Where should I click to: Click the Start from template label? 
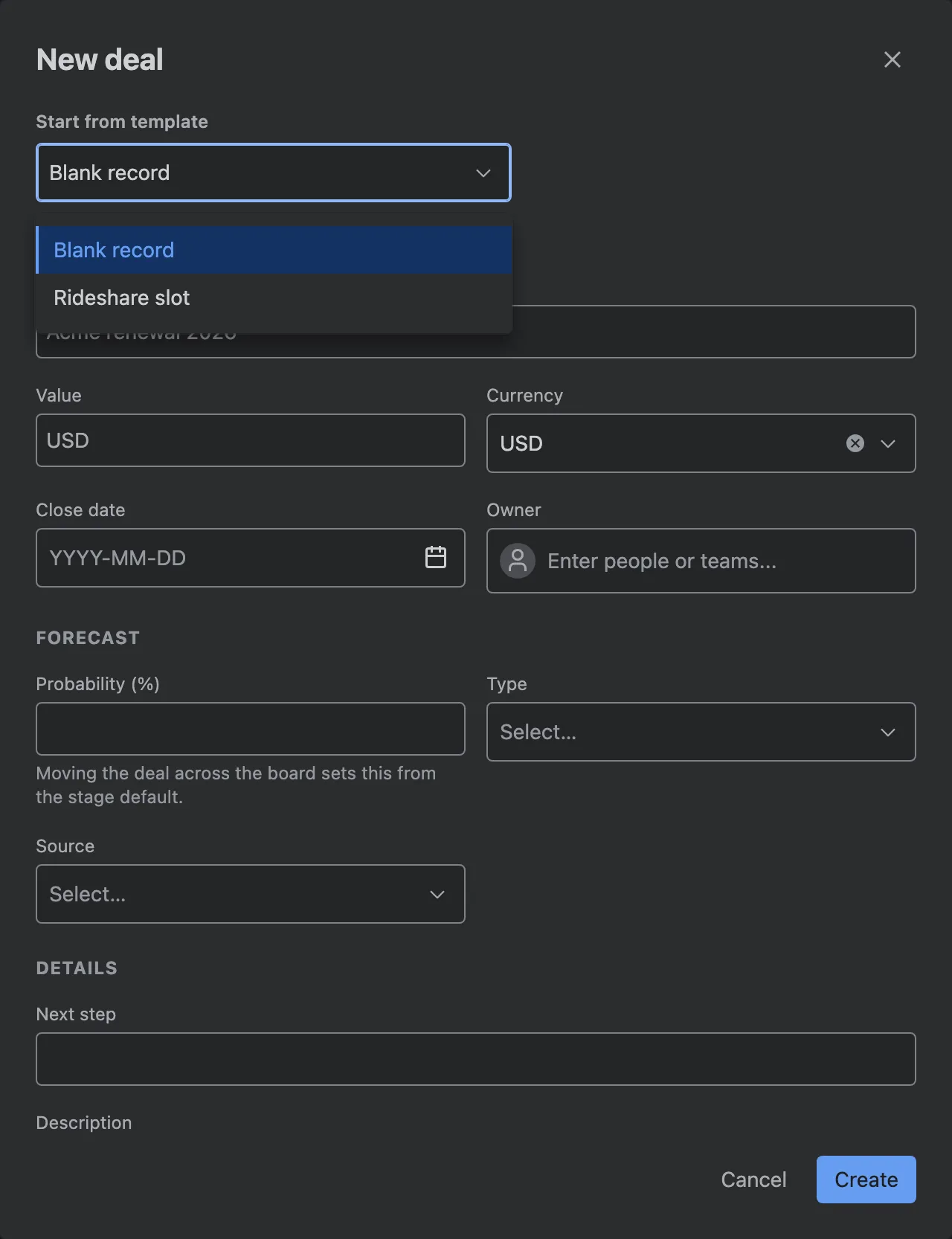[122, 122]
